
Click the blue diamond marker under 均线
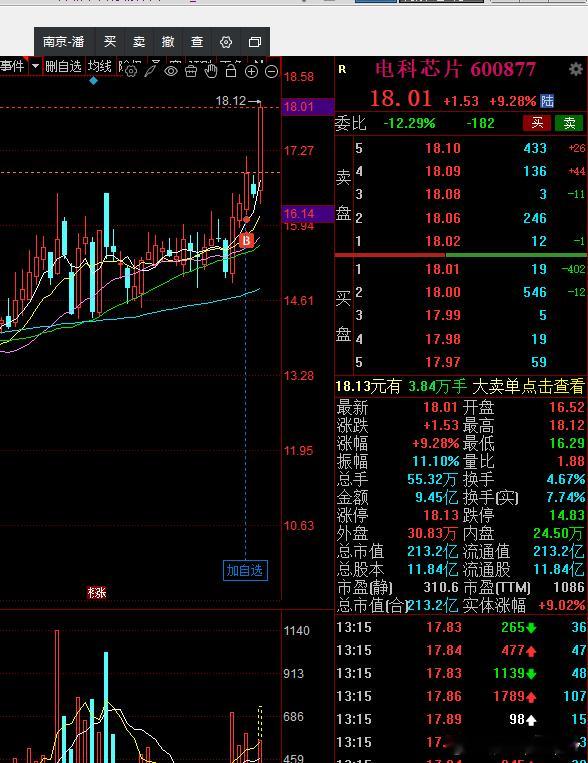93,81
